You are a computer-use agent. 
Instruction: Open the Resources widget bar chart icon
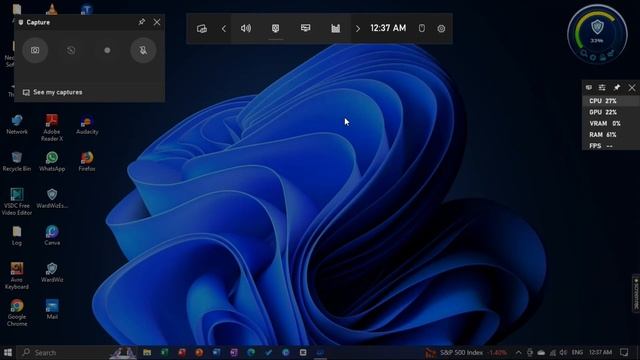click(x=336, y=28)
